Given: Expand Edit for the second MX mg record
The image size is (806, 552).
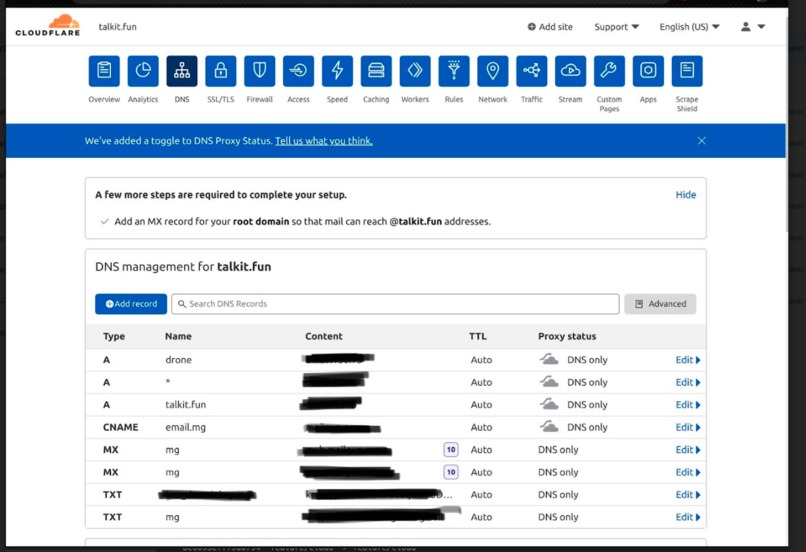Looking at the screenshot, I should click(x=688, y=472).
